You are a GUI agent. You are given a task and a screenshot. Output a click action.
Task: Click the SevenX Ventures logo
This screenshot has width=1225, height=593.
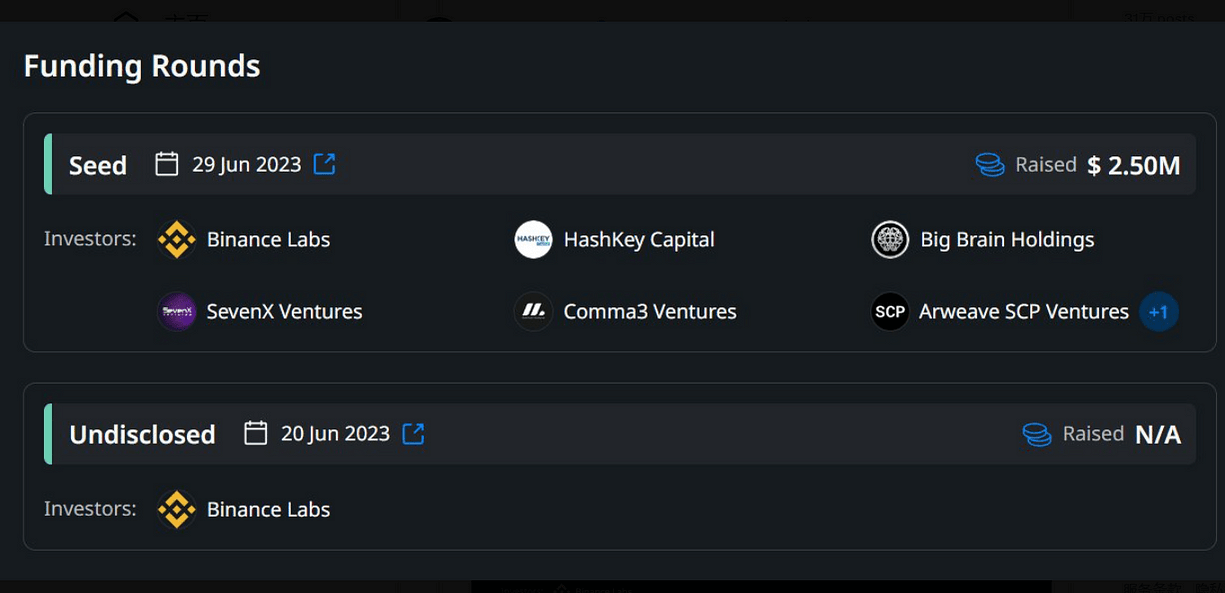coord(177,312)
